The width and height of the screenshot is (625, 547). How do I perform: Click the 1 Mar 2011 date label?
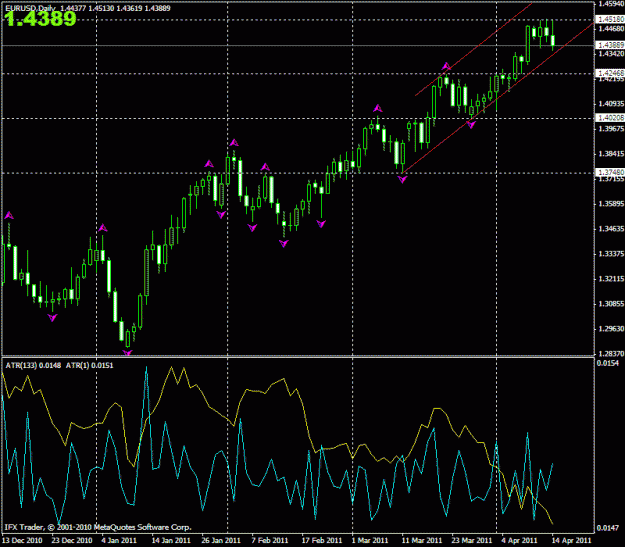[x=370, y=541]
